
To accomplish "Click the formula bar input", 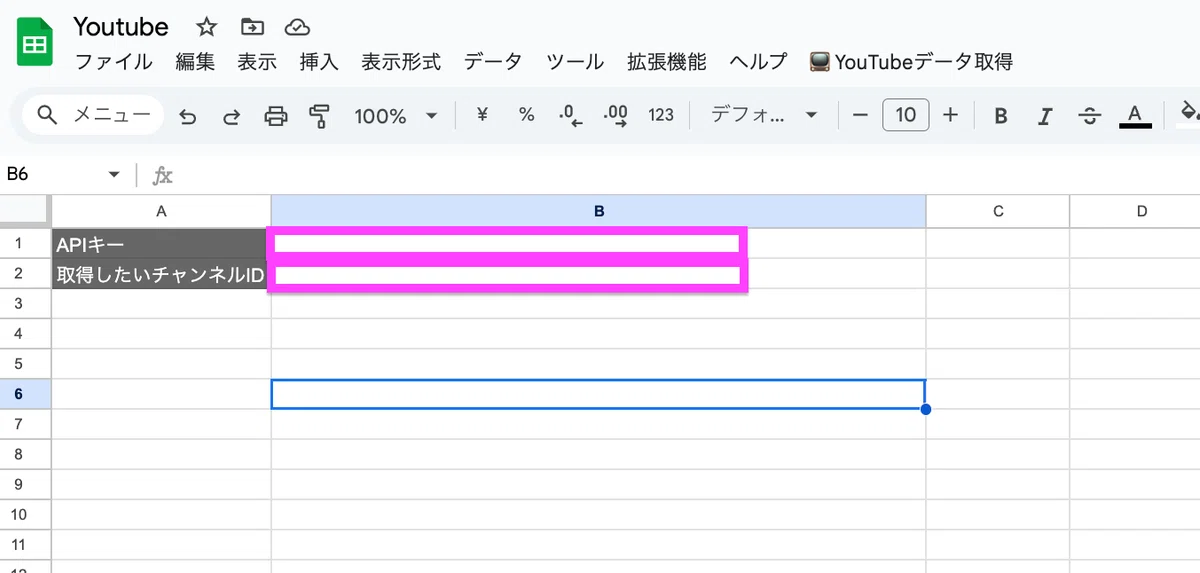I will (x=690, y=175).
